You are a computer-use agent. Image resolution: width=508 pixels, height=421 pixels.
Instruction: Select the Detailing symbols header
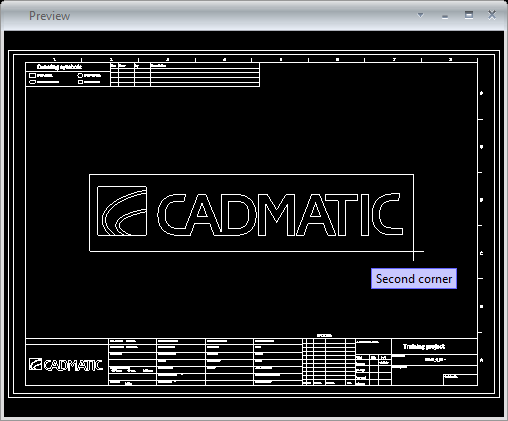coord(59,67)
